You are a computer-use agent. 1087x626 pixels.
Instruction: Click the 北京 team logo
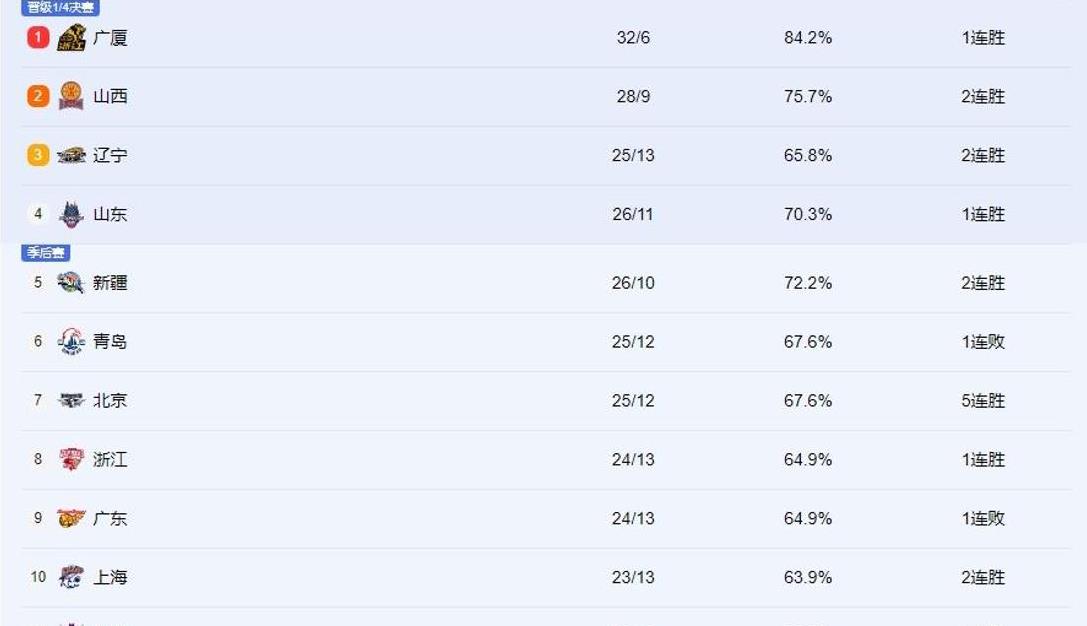tap(71, 401)
